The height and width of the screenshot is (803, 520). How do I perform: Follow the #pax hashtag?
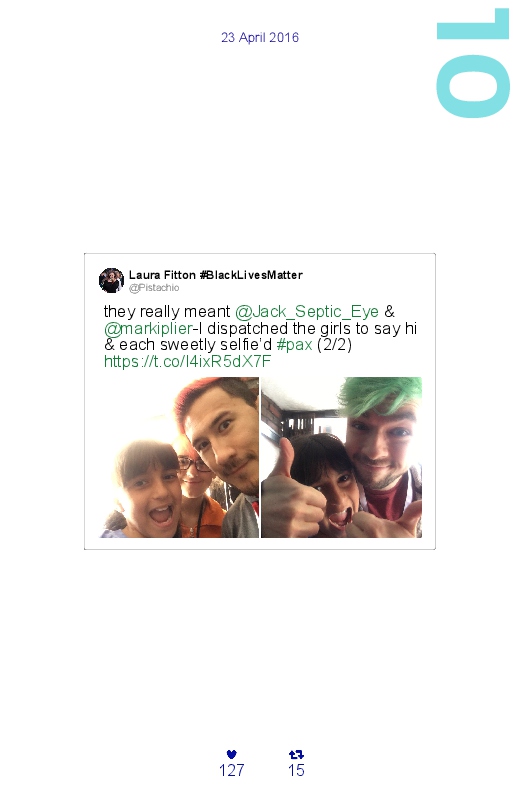294,345
